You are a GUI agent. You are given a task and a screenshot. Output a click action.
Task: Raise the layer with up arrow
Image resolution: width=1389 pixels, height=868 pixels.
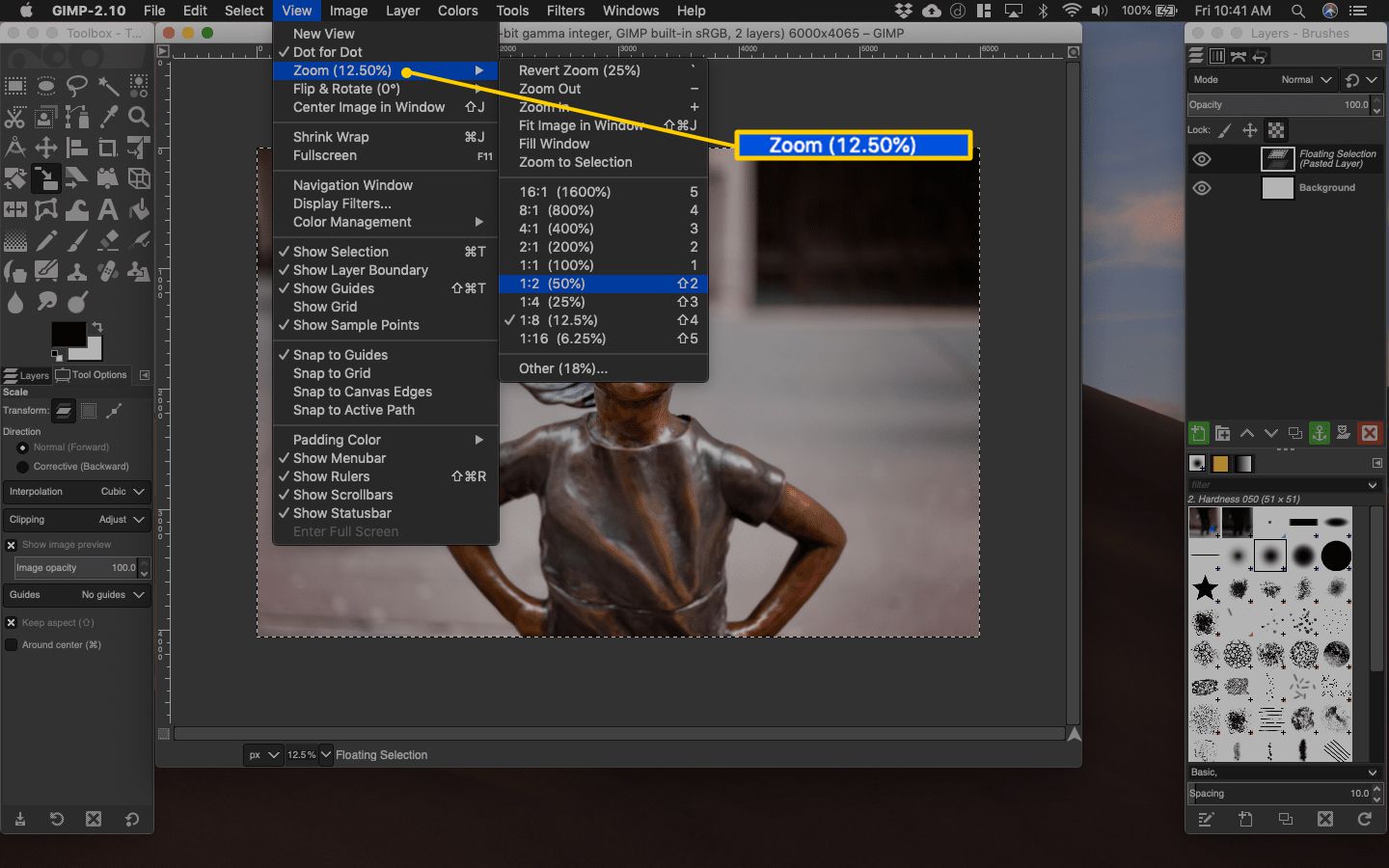(x=1247, y=433)
